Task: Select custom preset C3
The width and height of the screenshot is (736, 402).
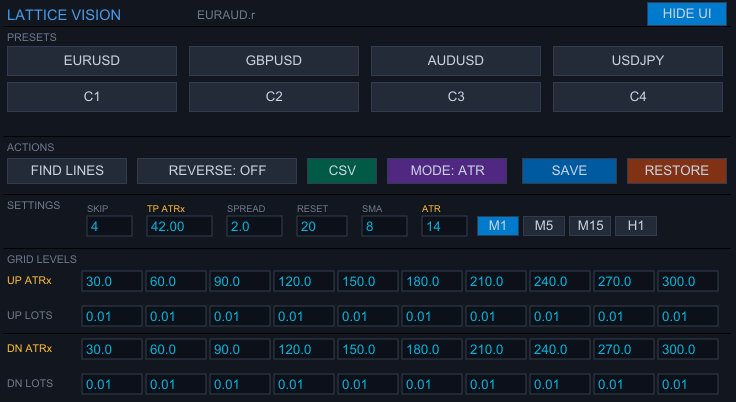Action: tap(456, 97)
